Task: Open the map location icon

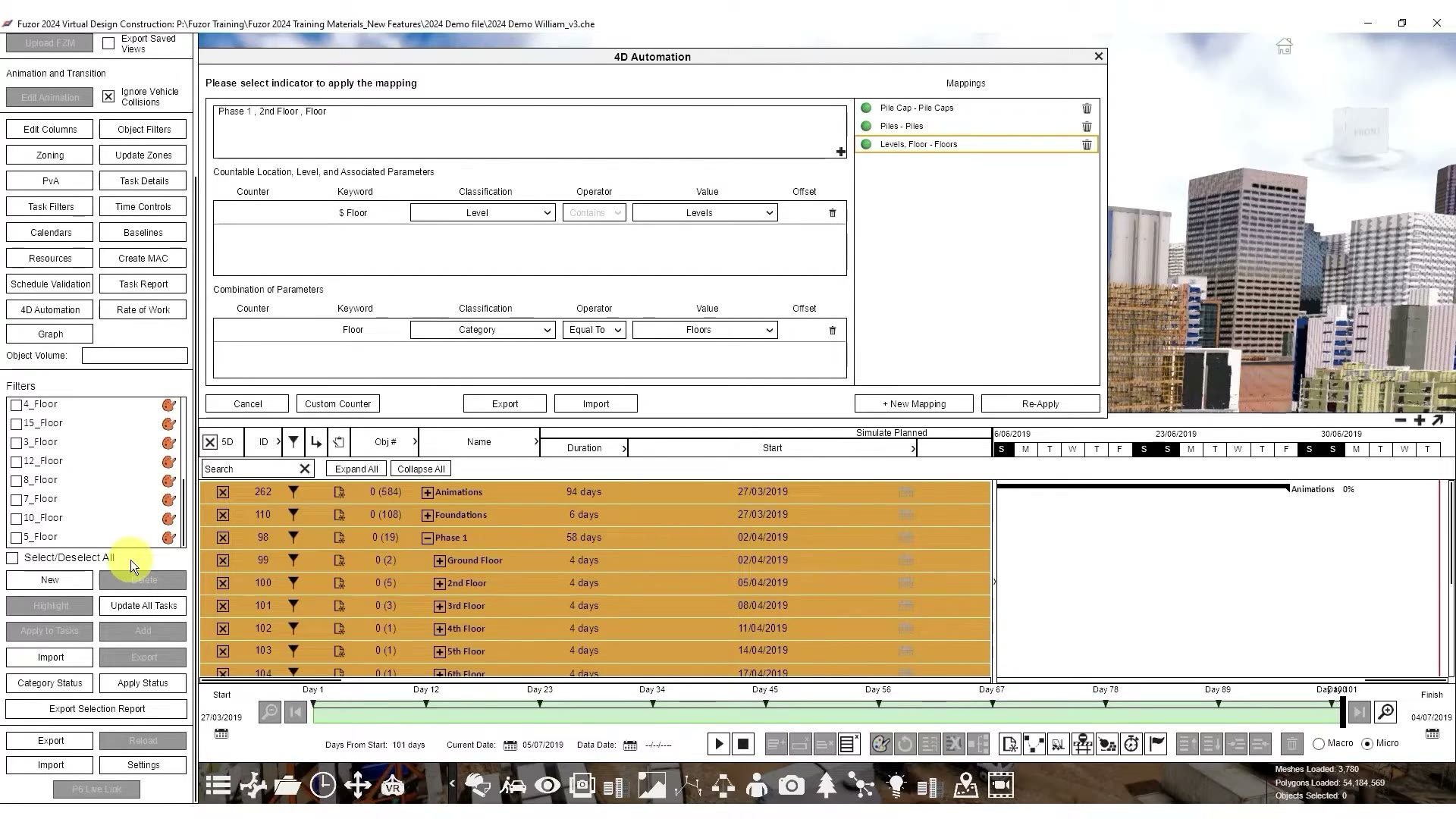Action: [966, 786]
